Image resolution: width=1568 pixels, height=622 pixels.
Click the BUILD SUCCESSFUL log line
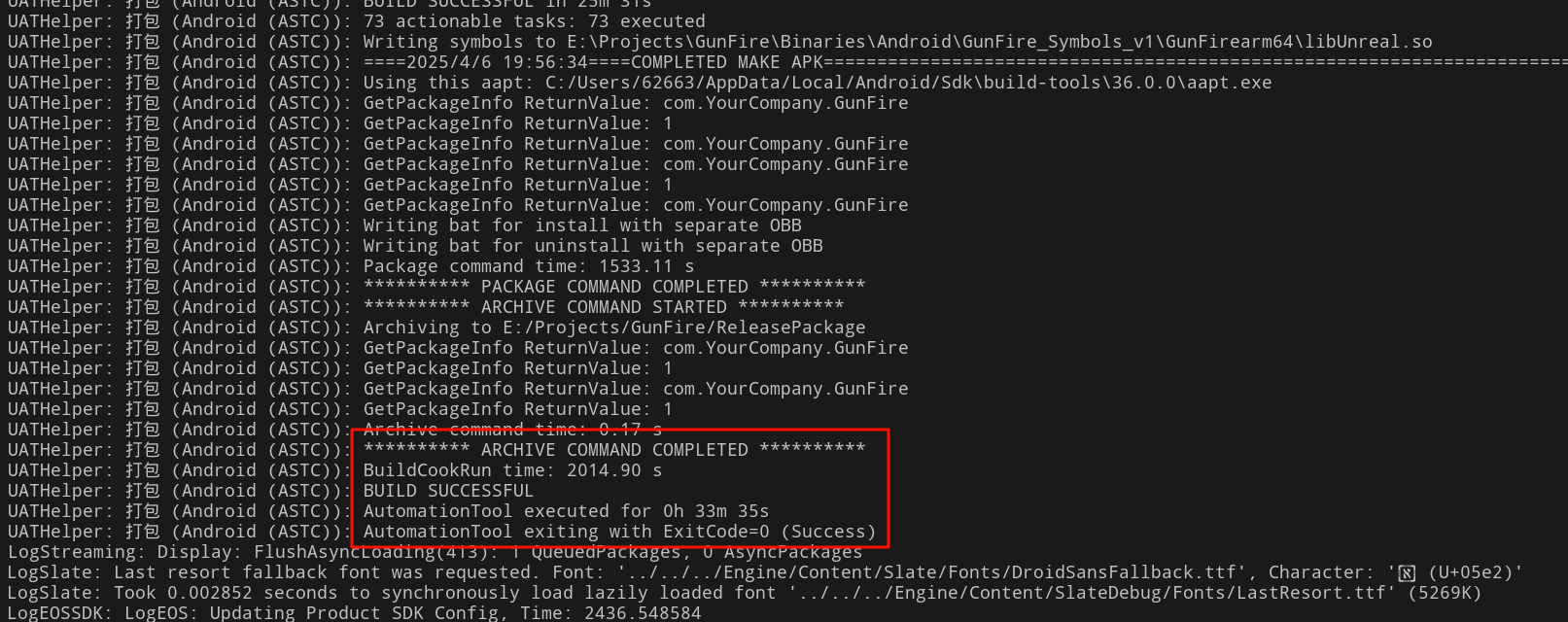click(448, 491)
